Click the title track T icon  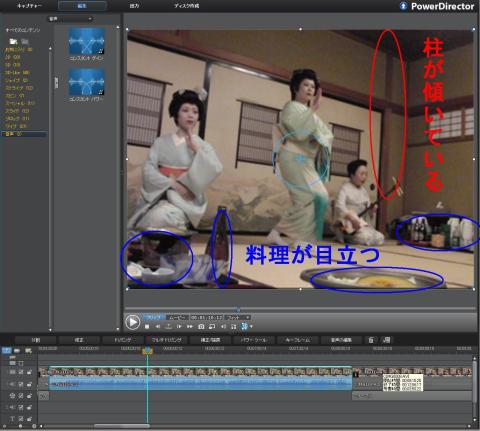12,419
